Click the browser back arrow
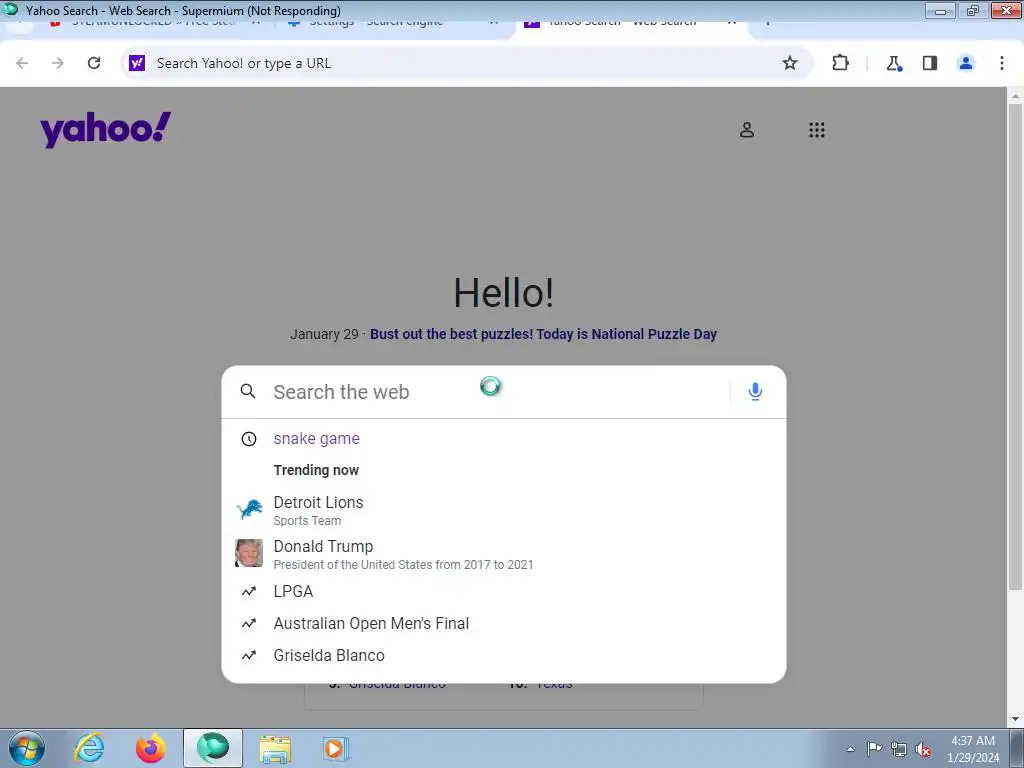 (22, 63)
